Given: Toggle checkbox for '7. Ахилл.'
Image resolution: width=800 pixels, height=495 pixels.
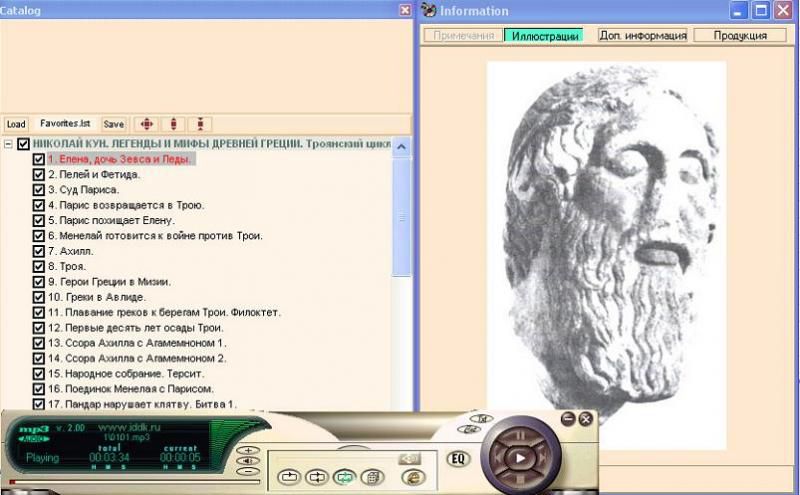Looking at the screenshot, I should tap(39, 251).
